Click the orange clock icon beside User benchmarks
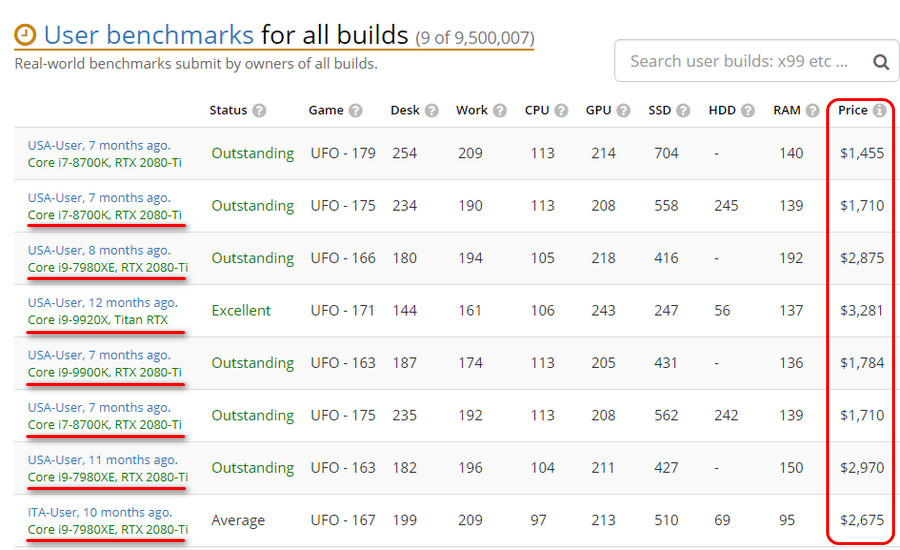The height and width of the screenshot is (550, 900). 25,35
